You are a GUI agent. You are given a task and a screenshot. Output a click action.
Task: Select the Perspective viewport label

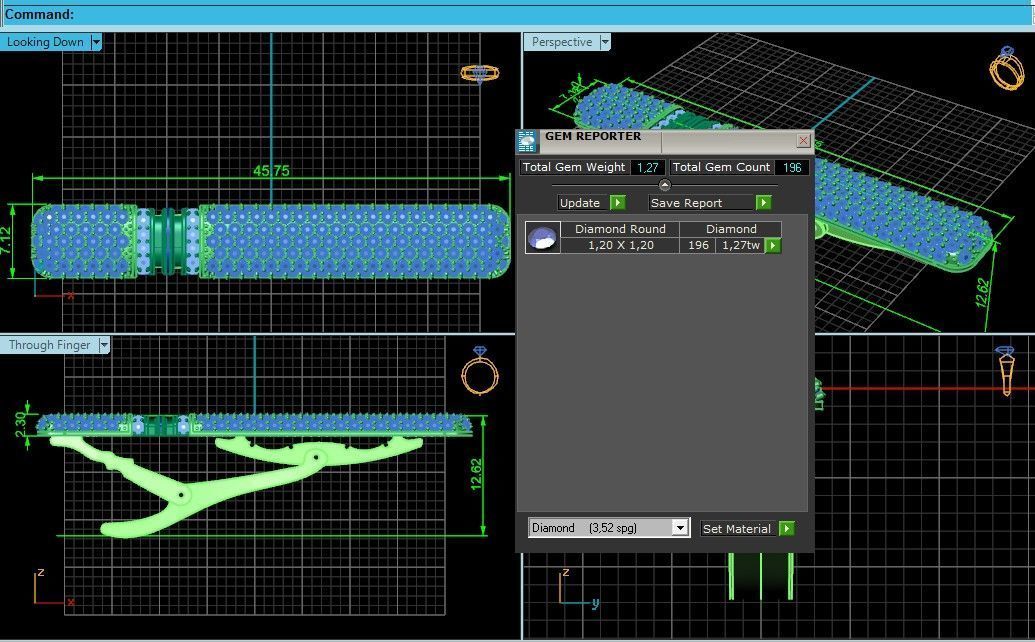click(562, 42)
